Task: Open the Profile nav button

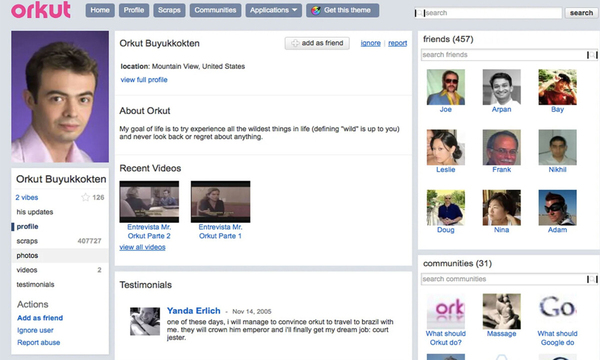Action: click(x=134, y=10)
